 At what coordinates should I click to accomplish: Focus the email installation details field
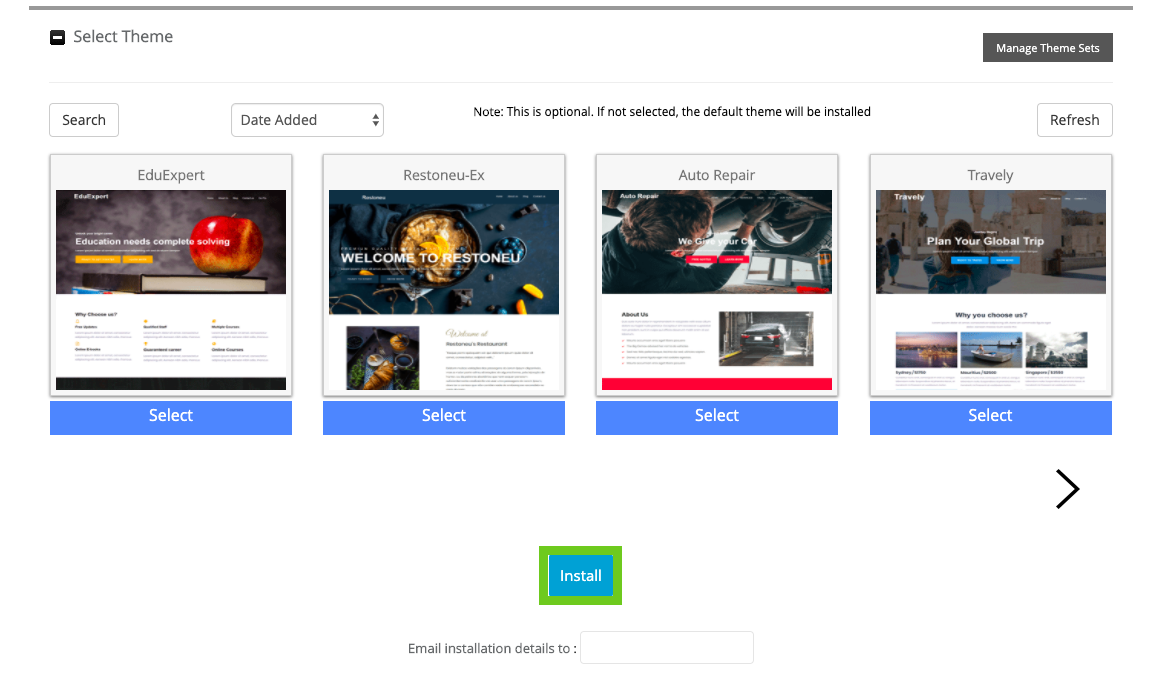[x=666, y=648]
